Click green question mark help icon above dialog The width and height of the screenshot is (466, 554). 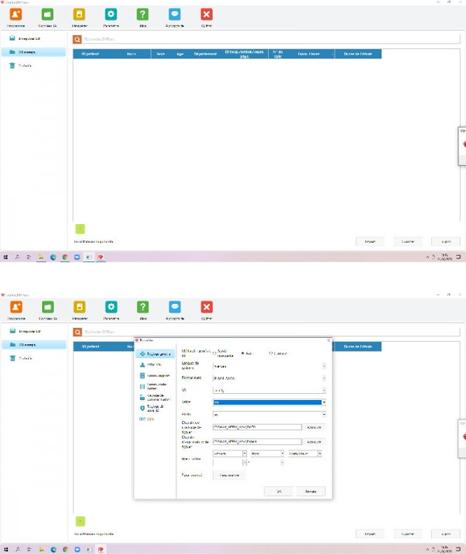point(143,307)
